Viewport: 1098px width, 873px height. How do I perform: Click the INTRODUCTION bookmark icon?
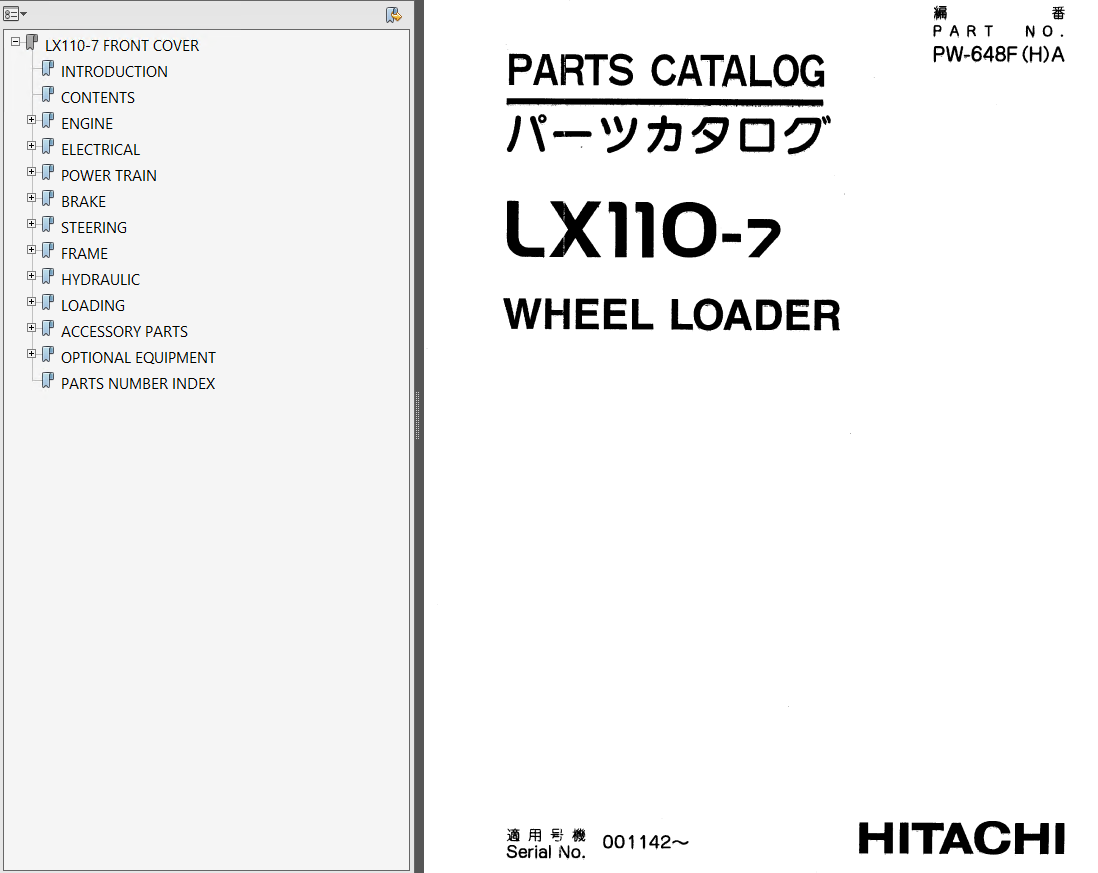click(x=48, y=69)
